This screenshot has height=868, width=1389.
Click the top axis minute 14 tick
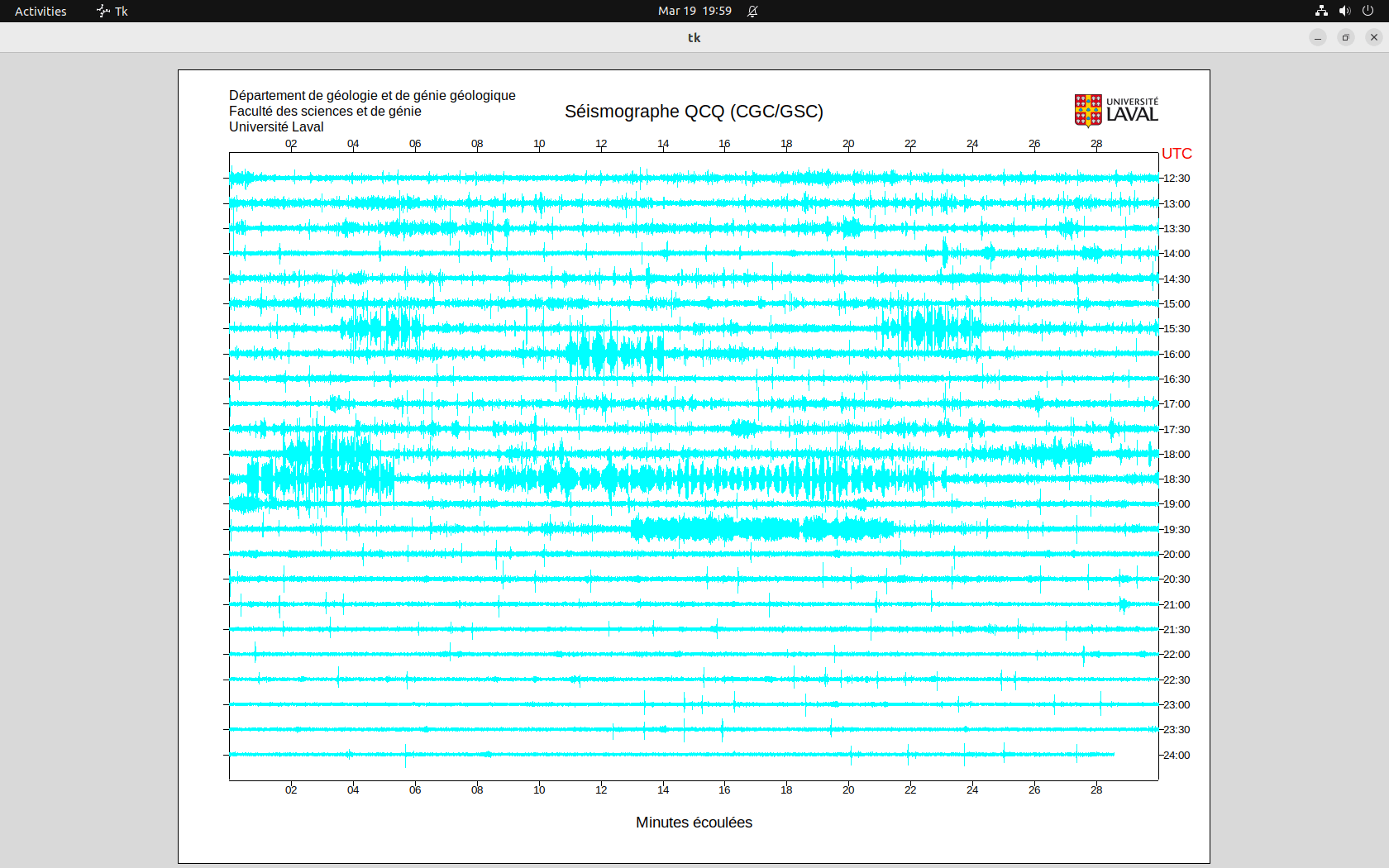click(x=663, y=144)
